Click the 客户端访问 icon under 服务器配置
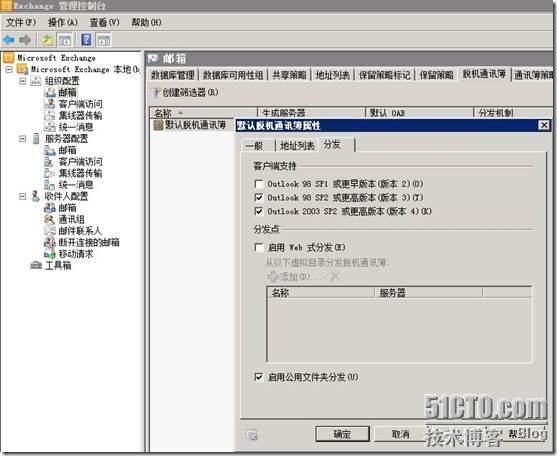Viewport: 557px width, 456px height. (50, 162)
